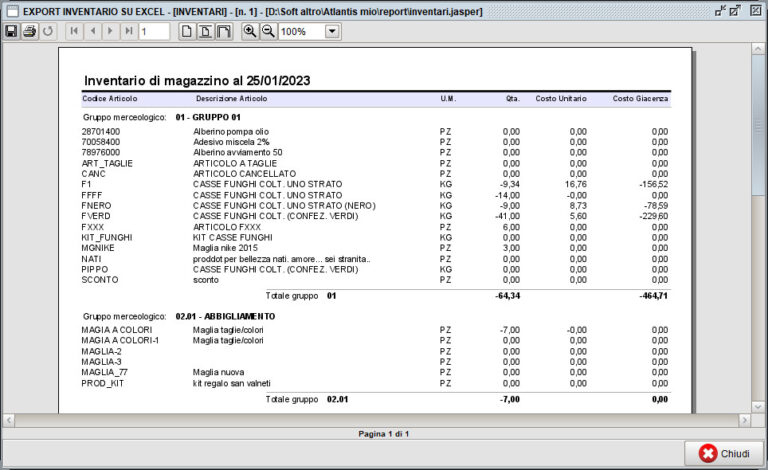Click the vertical scrollbar down arrow
Image resolution: width=768 pixels, height=470 pixels.
tap(759, 405)
